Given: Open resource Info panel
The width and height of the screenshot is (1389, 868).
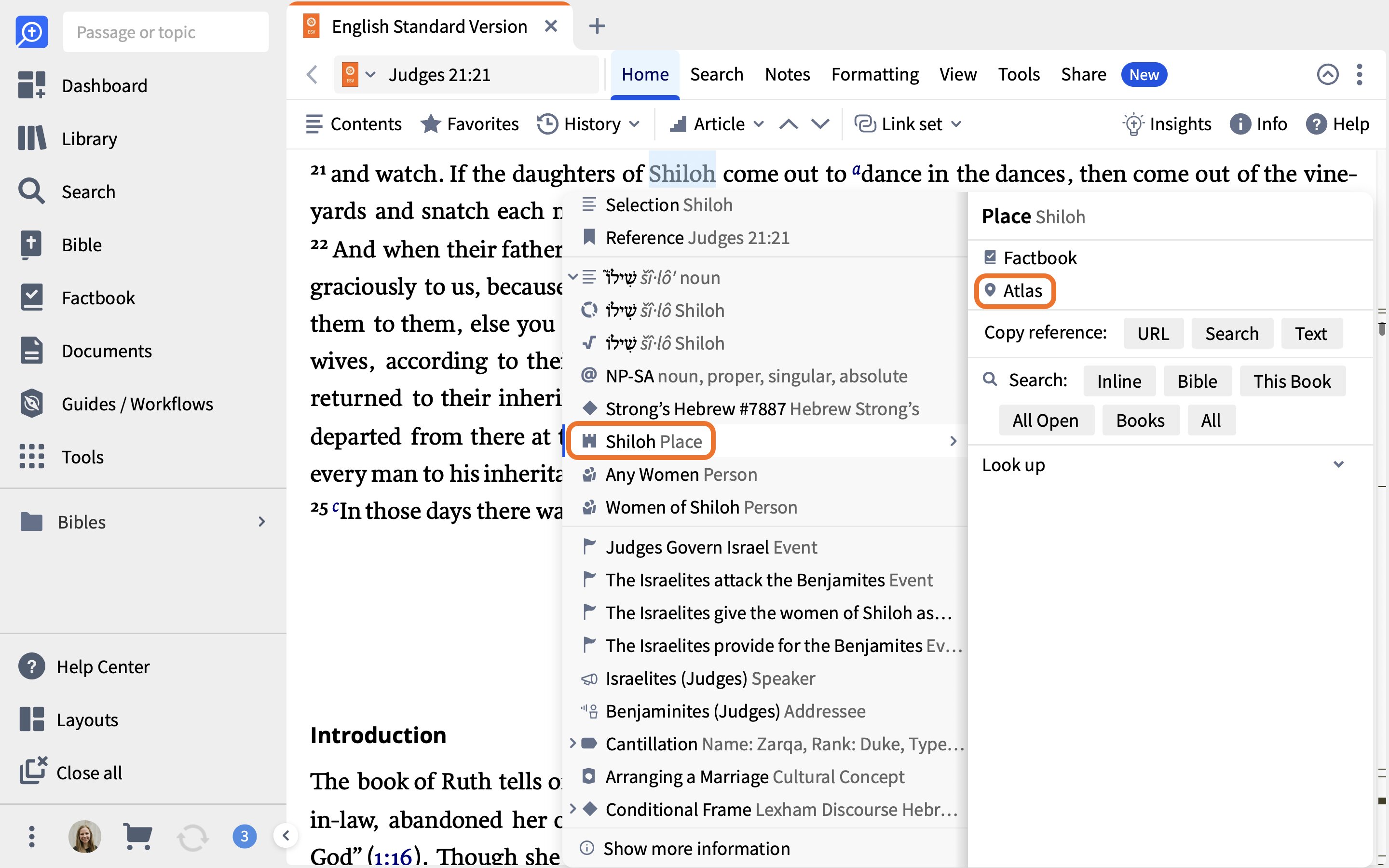Looking at the screenshot, I should pyautogui.click(x=1259, y=124).
